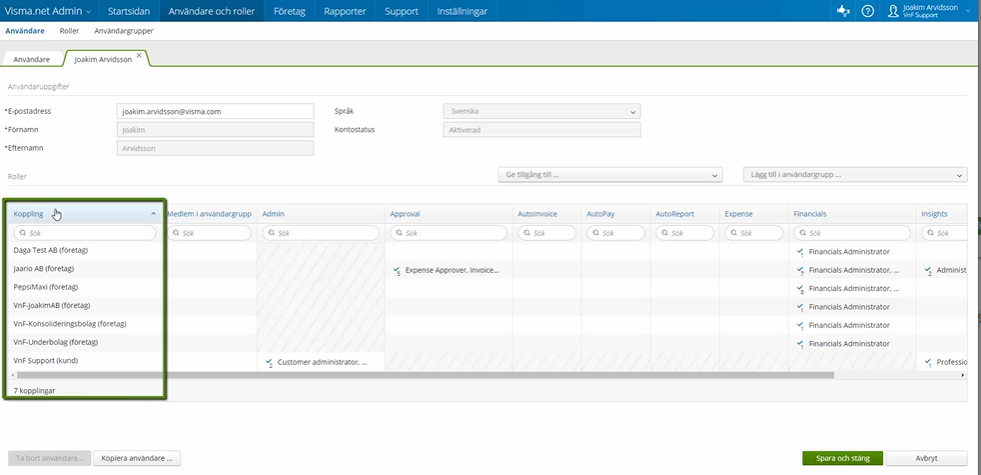Go to the Startsidan menu
Screen dimensions: 981x475
[x=129, y=11]
